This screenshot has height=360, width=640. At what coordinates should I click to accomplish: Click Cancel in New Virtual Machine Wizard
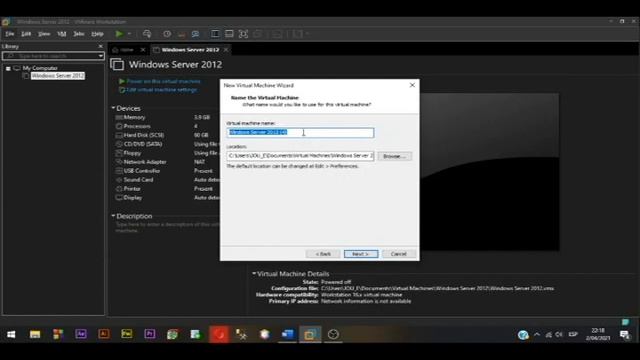point(398,254)
